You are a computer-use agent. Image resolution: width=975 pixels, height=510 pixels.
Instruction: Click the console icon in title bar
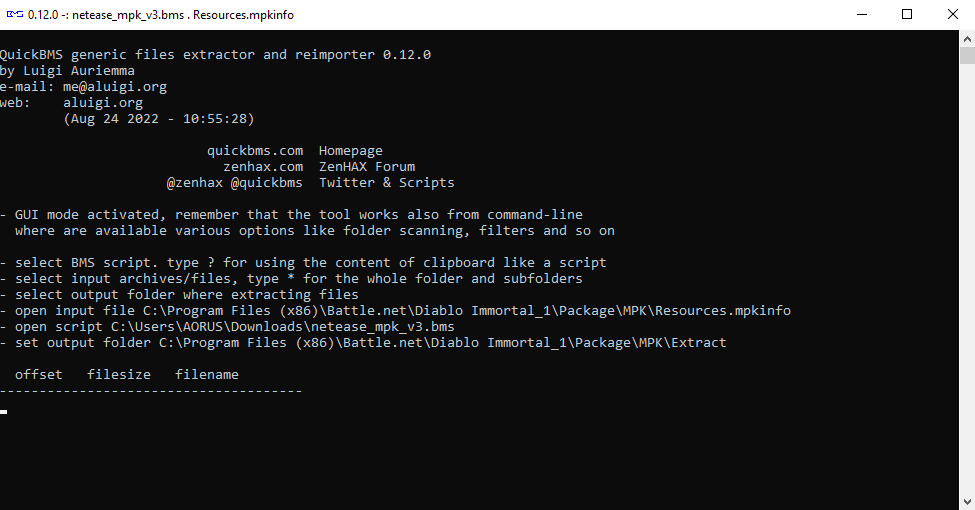(15, 14)
